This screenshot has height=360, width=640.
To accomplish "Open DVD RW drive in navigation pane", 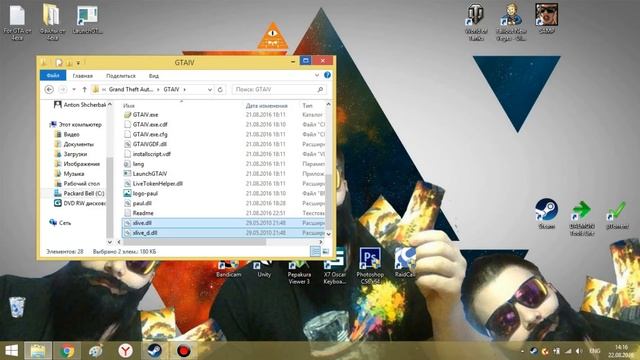I will tap(80, 203).
